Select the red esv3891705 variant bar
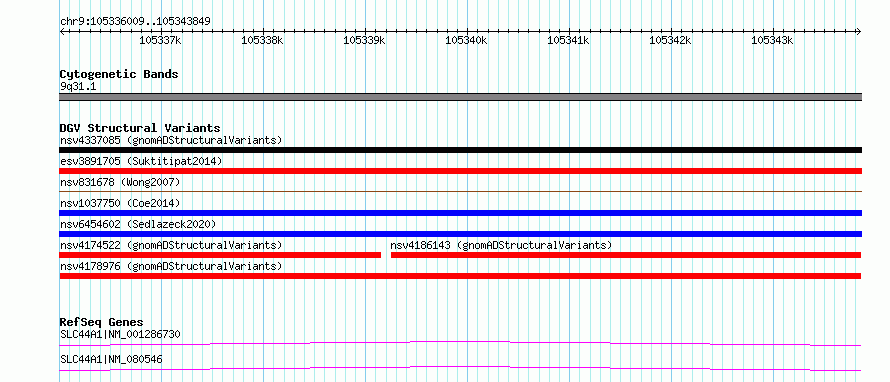 coord(461,171)
